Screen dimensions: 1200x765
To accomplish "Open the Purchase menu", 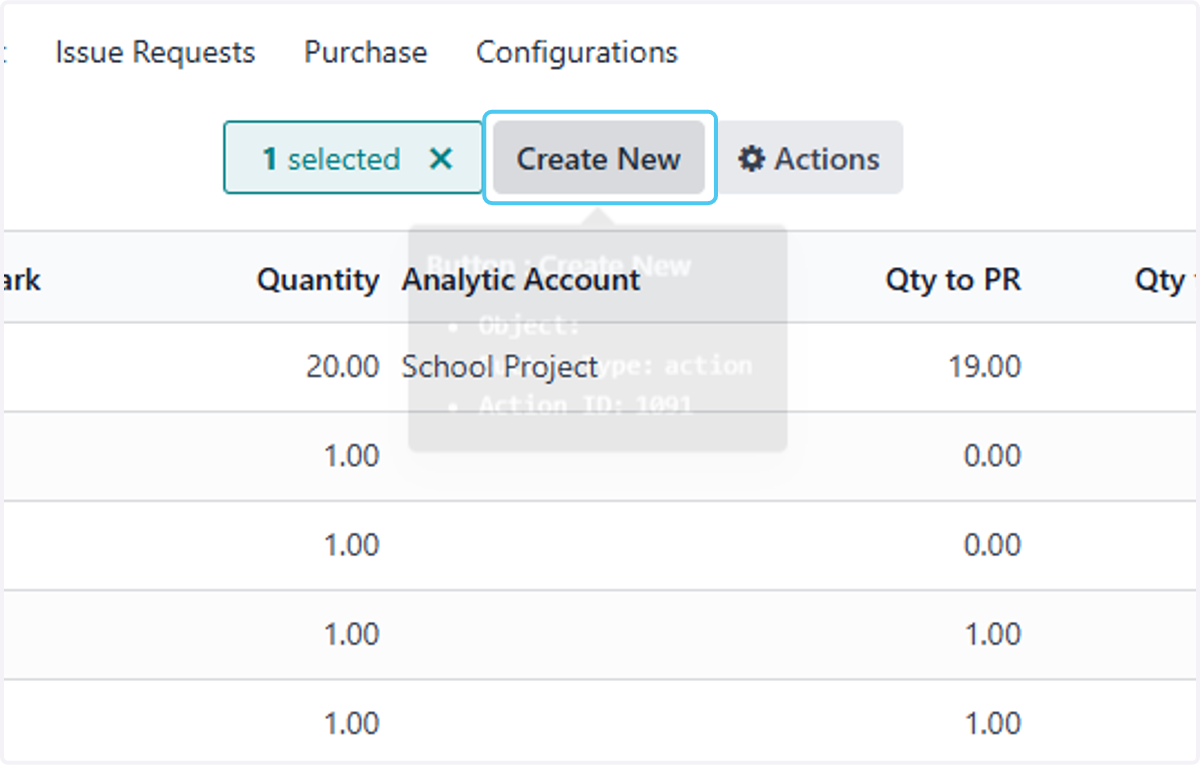I will [x=366, y=52].
